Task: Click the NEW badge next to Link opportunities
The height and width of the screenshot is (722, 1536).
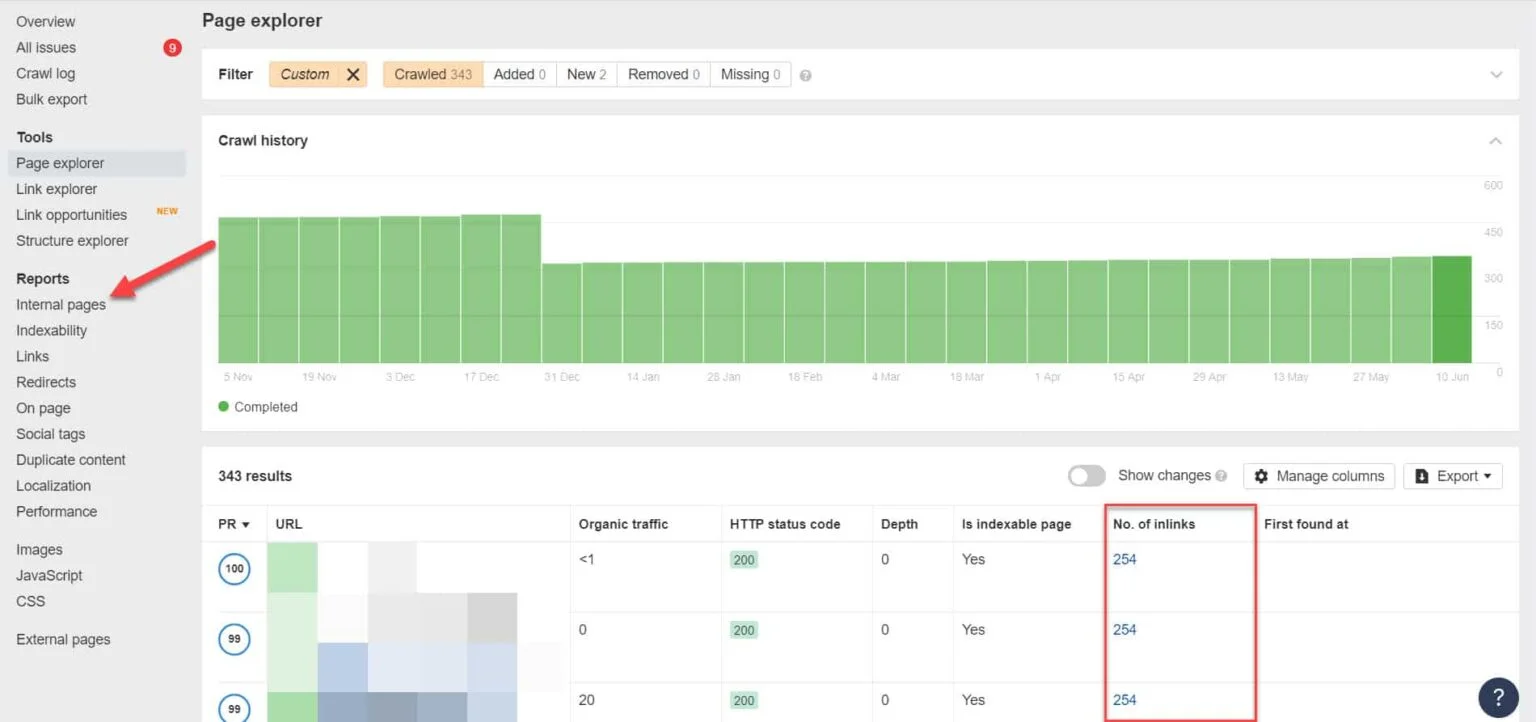Action: point(167,211)
